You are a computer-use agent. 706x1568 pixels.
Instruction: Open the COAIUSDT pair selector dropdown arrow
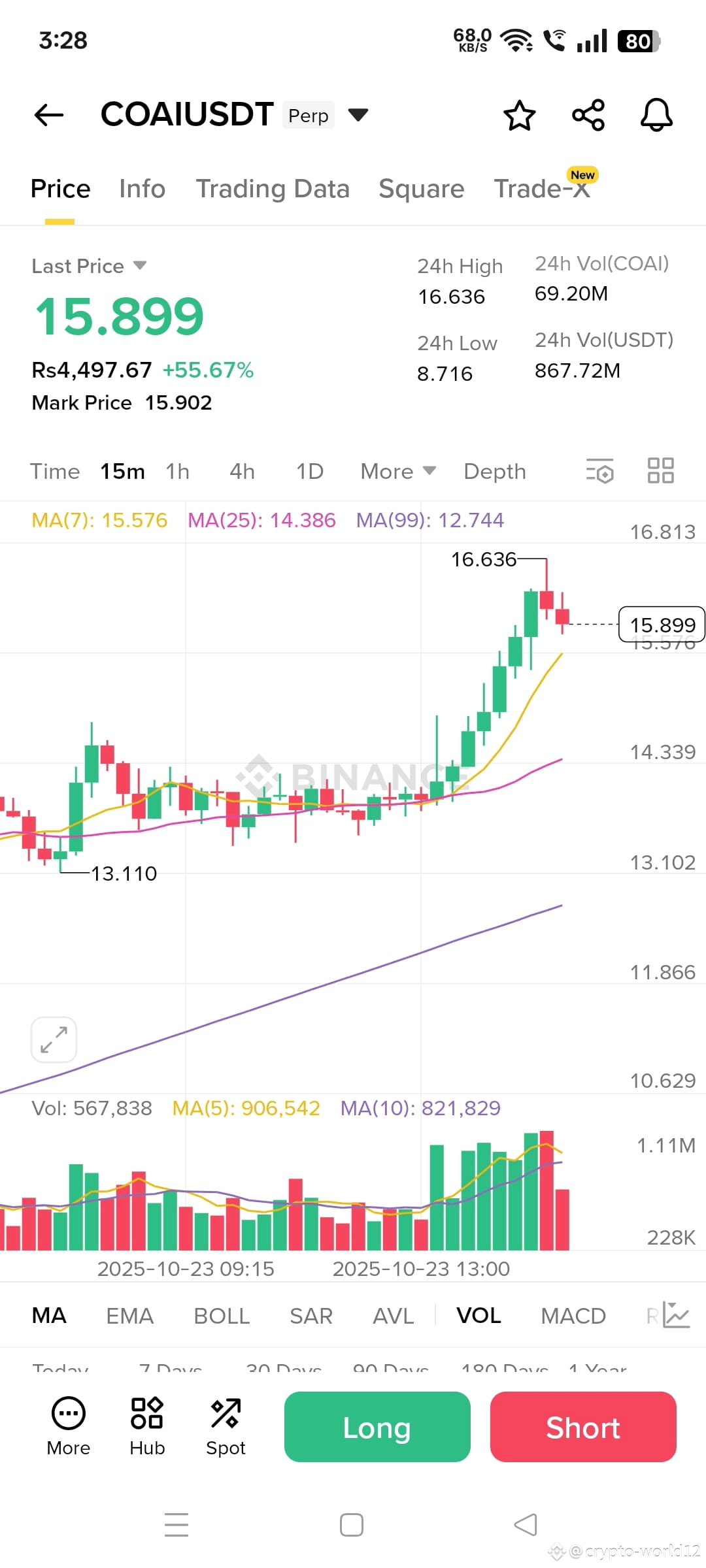point(358,115)
